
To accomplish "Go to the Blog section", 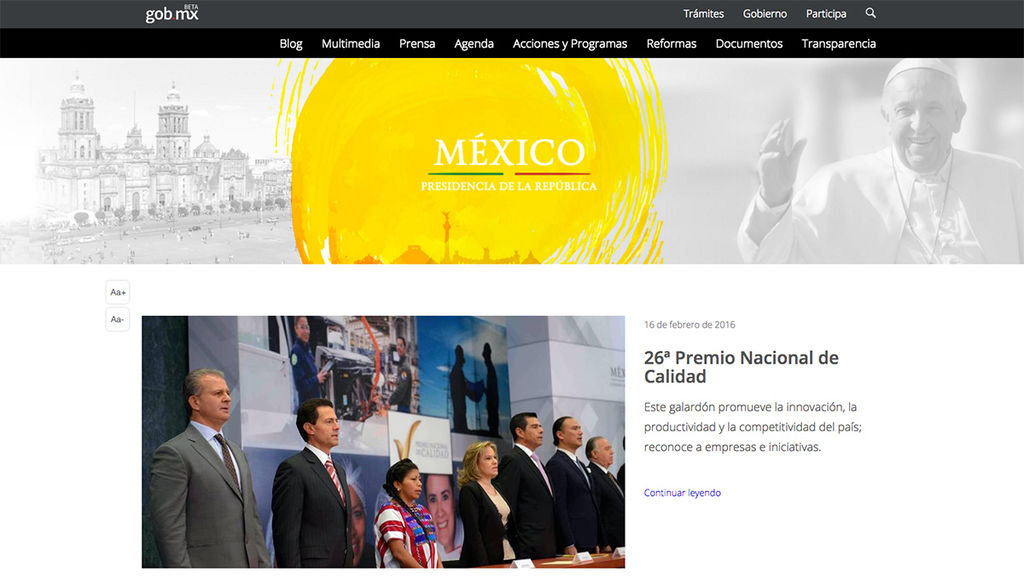I will (x=291, y=43).
